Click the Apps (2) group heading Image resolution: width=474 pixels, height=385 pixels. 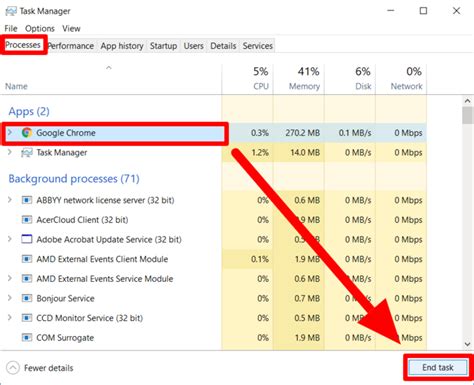click(29, 112)
